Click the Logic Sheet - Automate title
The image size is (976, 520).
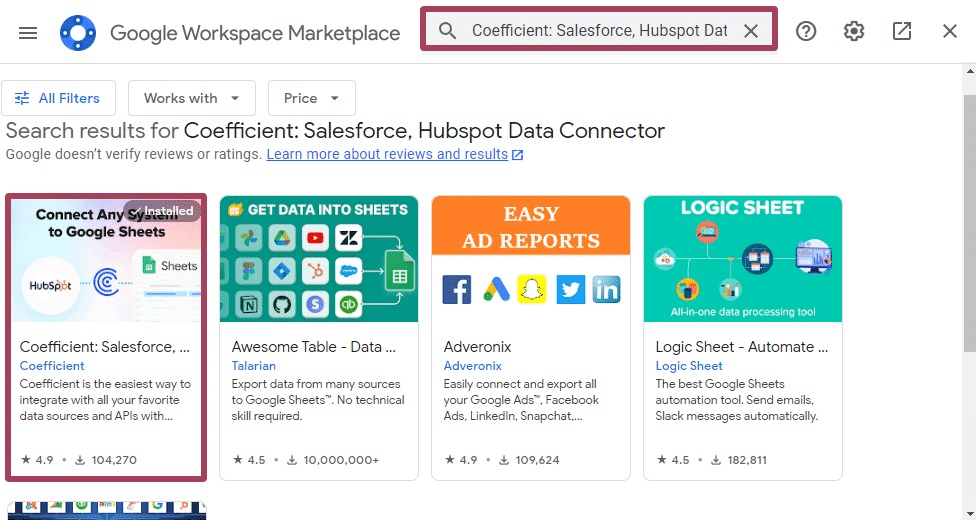(742, 347)
